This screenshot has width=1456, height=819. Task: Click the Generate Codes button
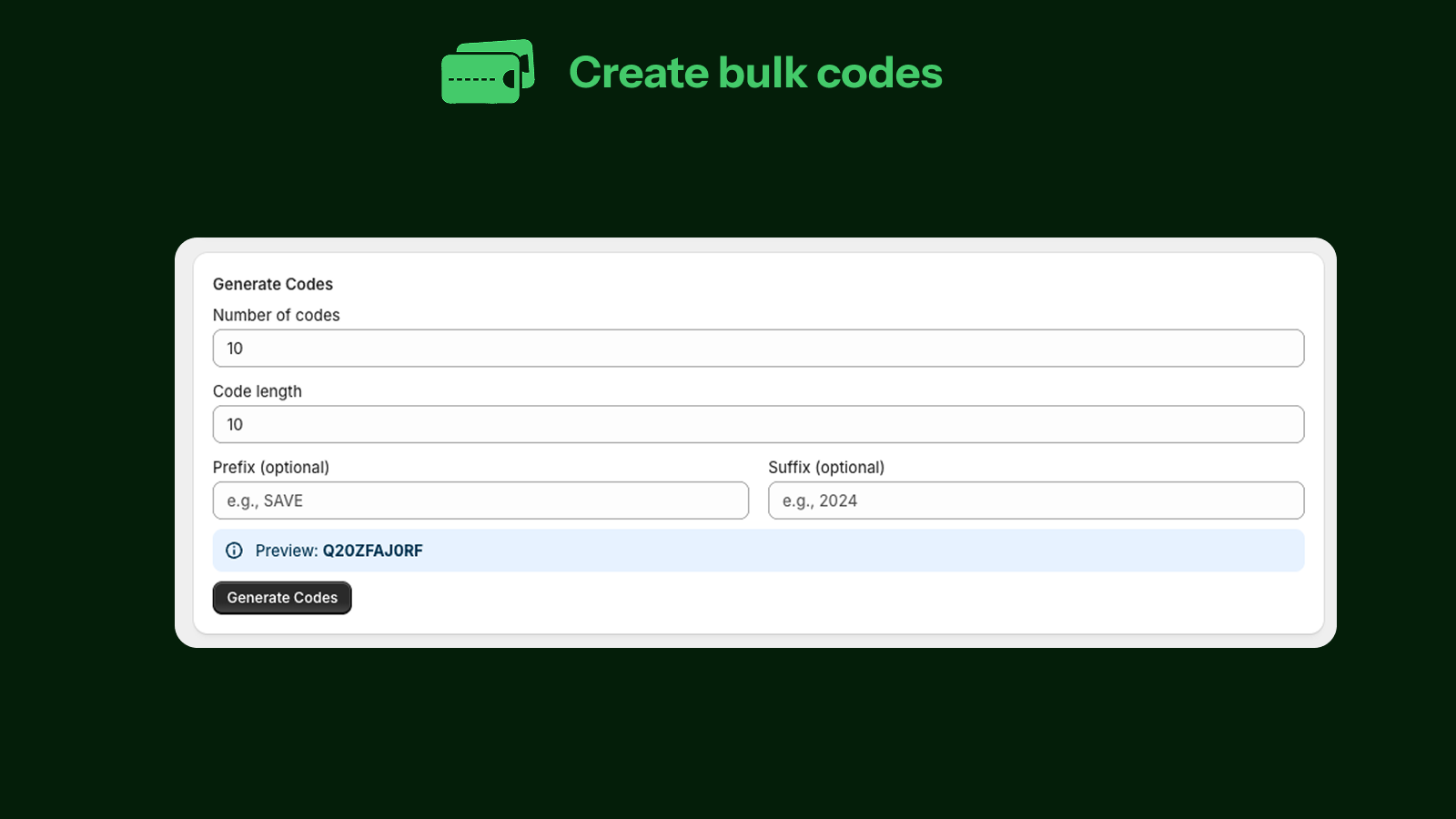pos(281,597)
